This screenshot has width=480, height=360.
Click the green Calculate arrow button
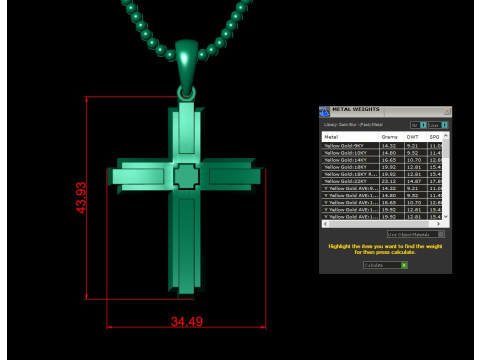click(x=404, y=265)
